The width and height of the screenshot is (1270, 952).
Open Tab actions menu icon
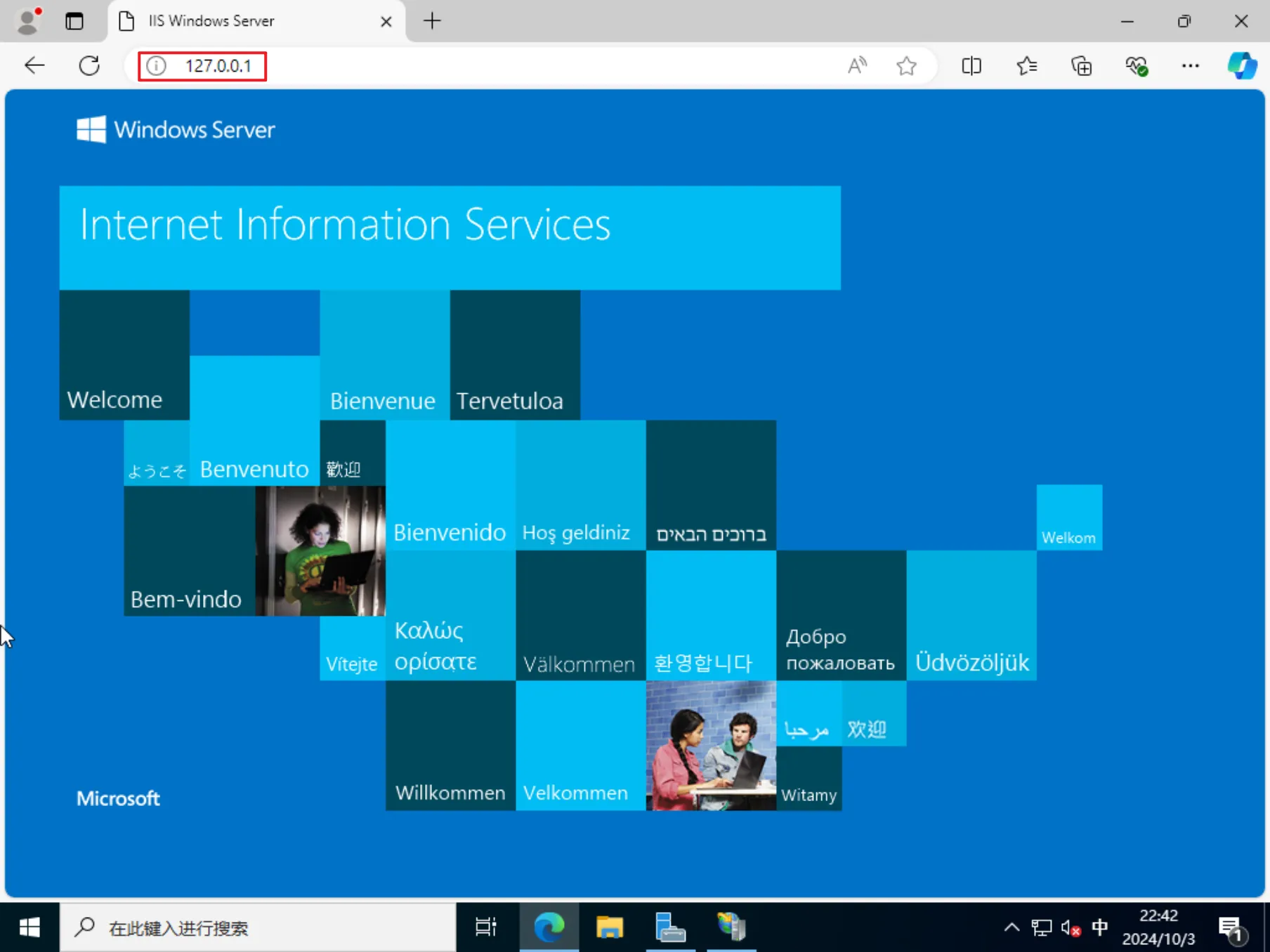coord(74,21)
